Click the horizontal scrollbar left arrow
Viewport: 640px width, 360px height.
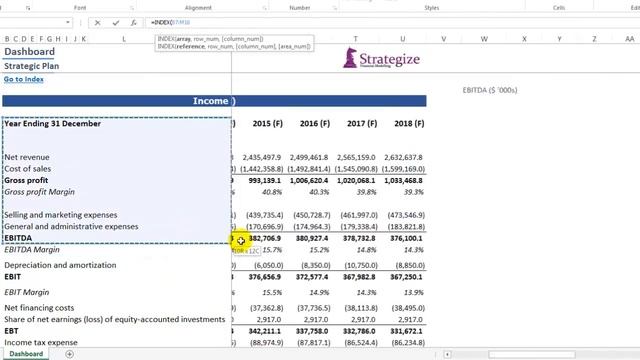click(447, 354)
